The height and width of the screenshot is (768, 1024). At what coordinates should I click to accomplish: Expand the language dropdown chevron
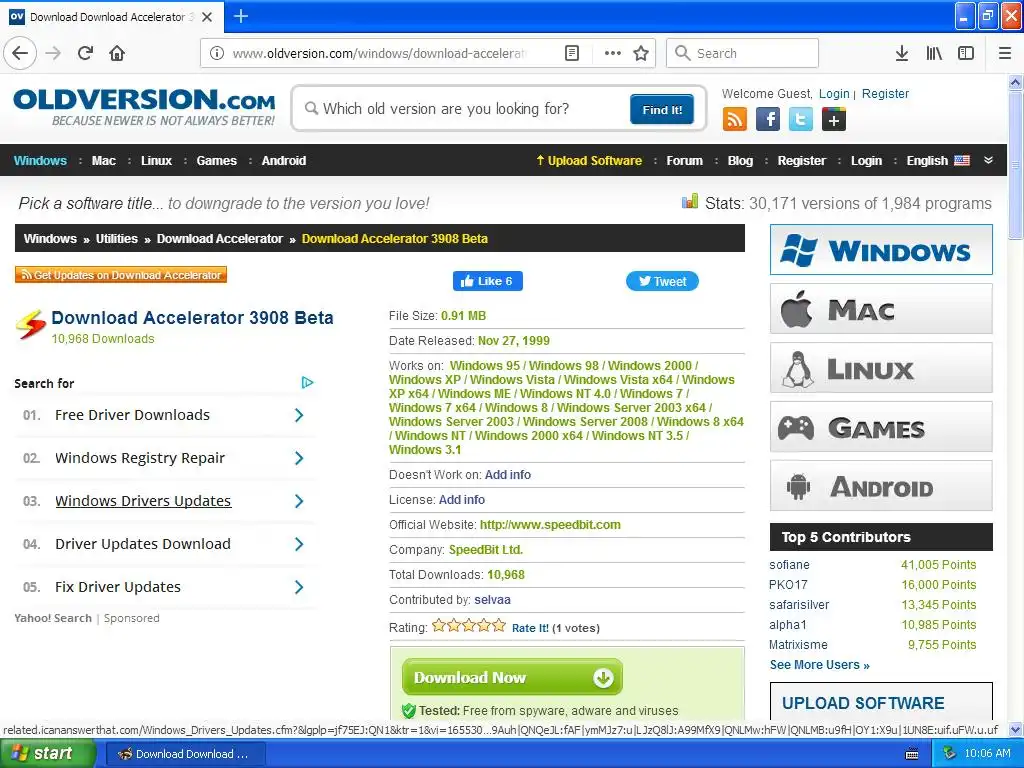pos(989,161)
